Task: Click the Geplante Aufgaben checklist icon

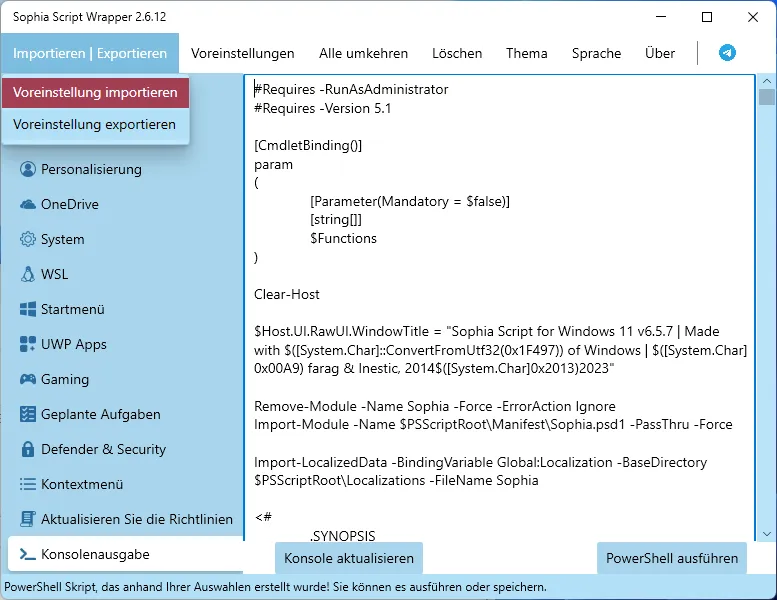Action: [28, 414]
